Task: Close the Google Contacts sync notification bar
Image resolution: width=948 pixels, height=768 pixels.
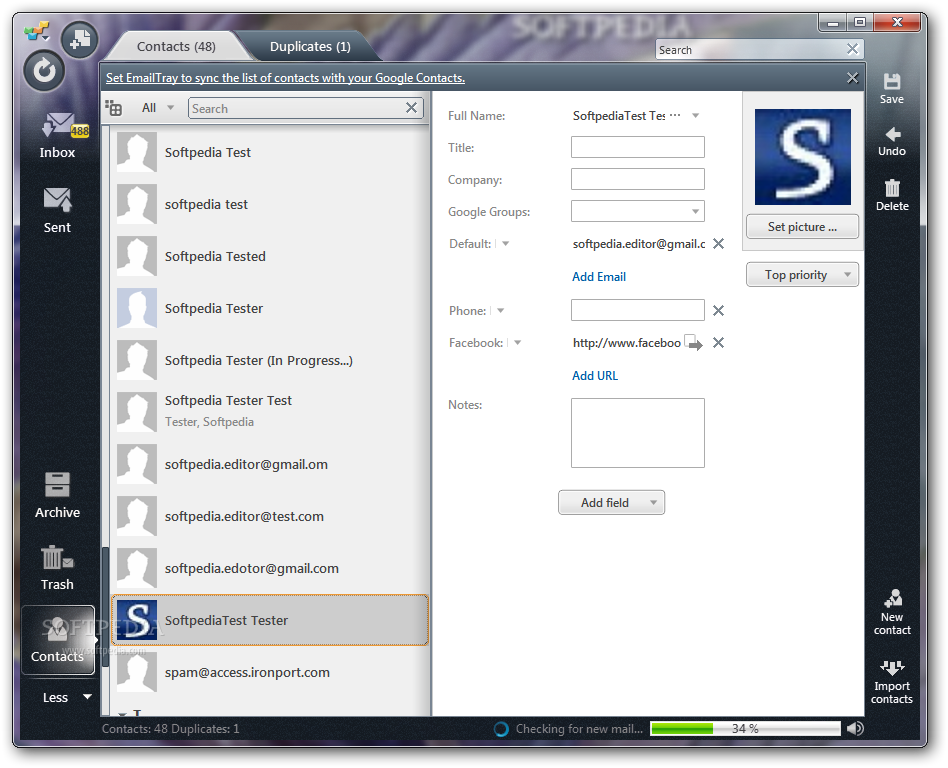Action: pyautogui.click(x=852, y=77)
